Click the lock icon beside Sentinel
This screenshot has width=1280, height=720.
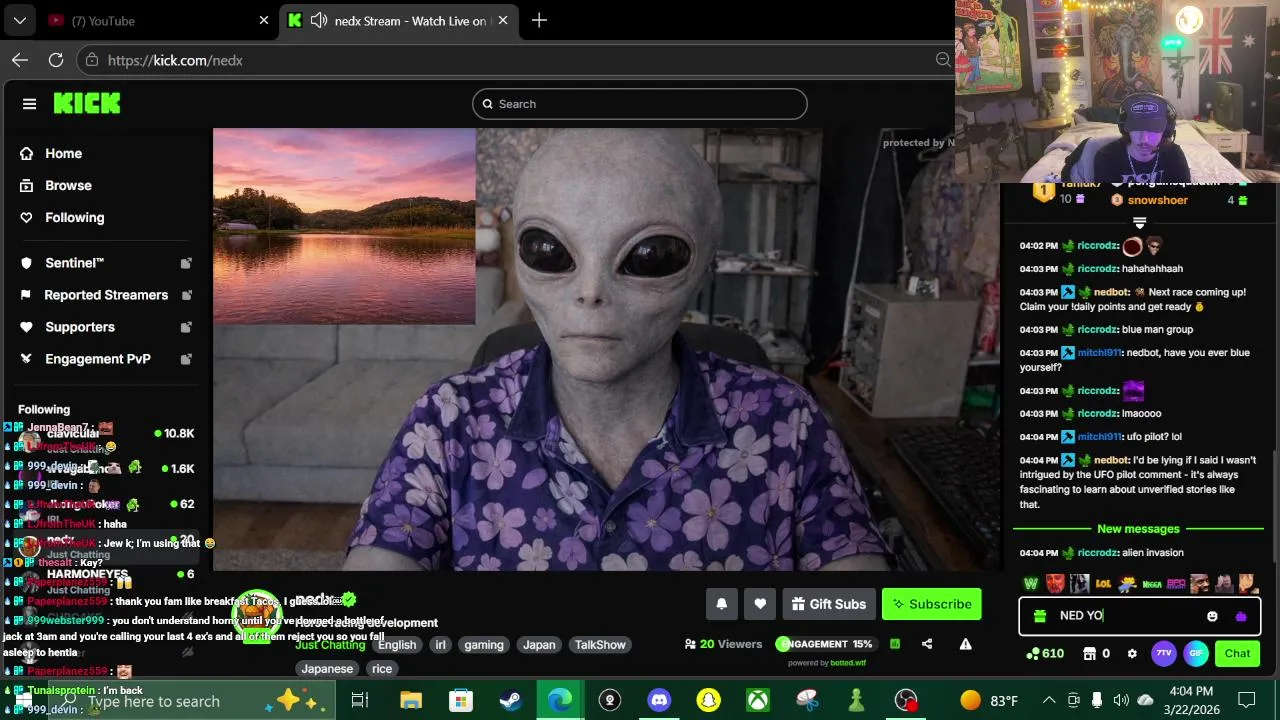186,263
